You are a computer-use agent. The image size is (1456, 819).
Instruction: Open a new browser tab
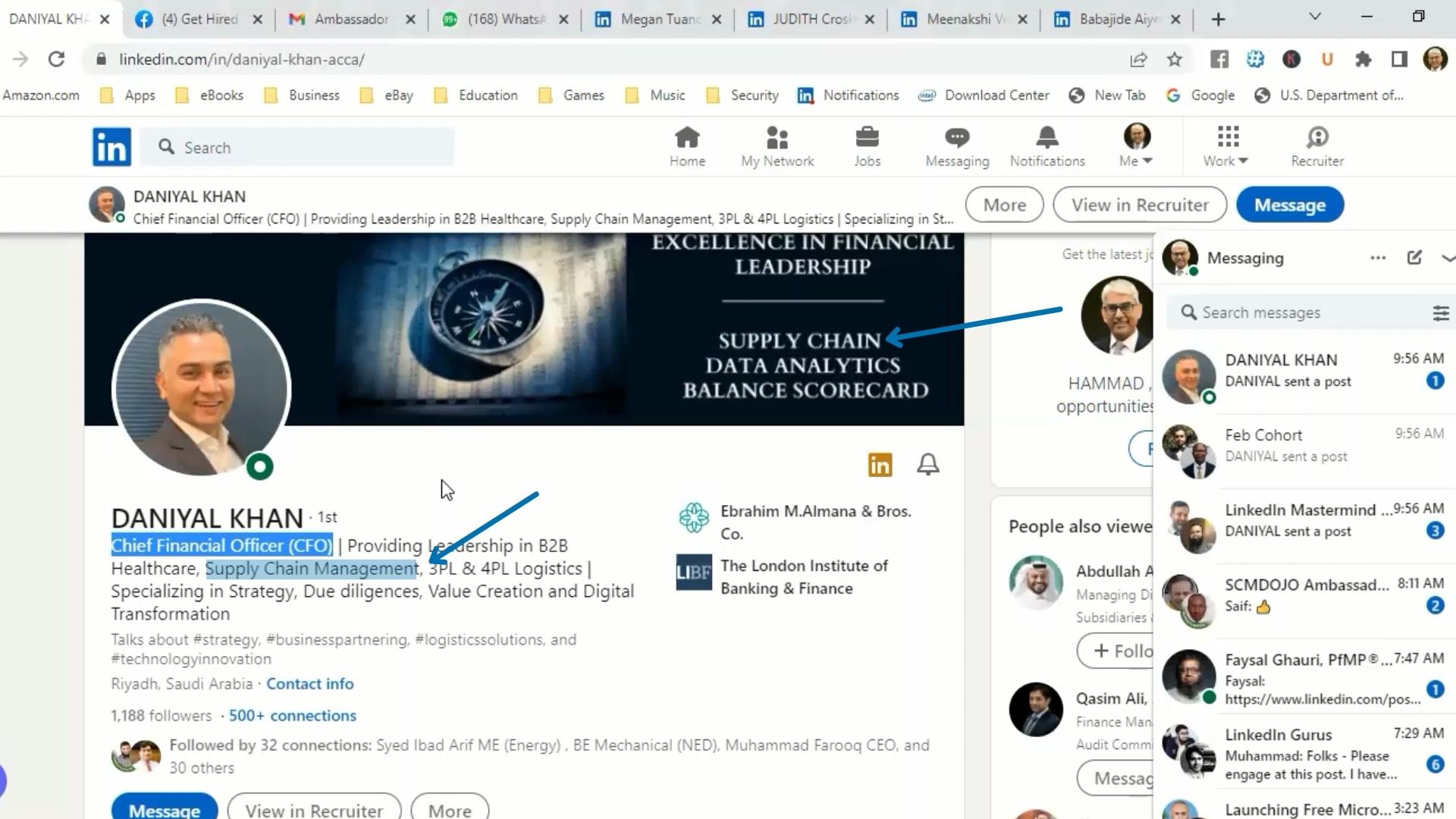pos(1218,20)
